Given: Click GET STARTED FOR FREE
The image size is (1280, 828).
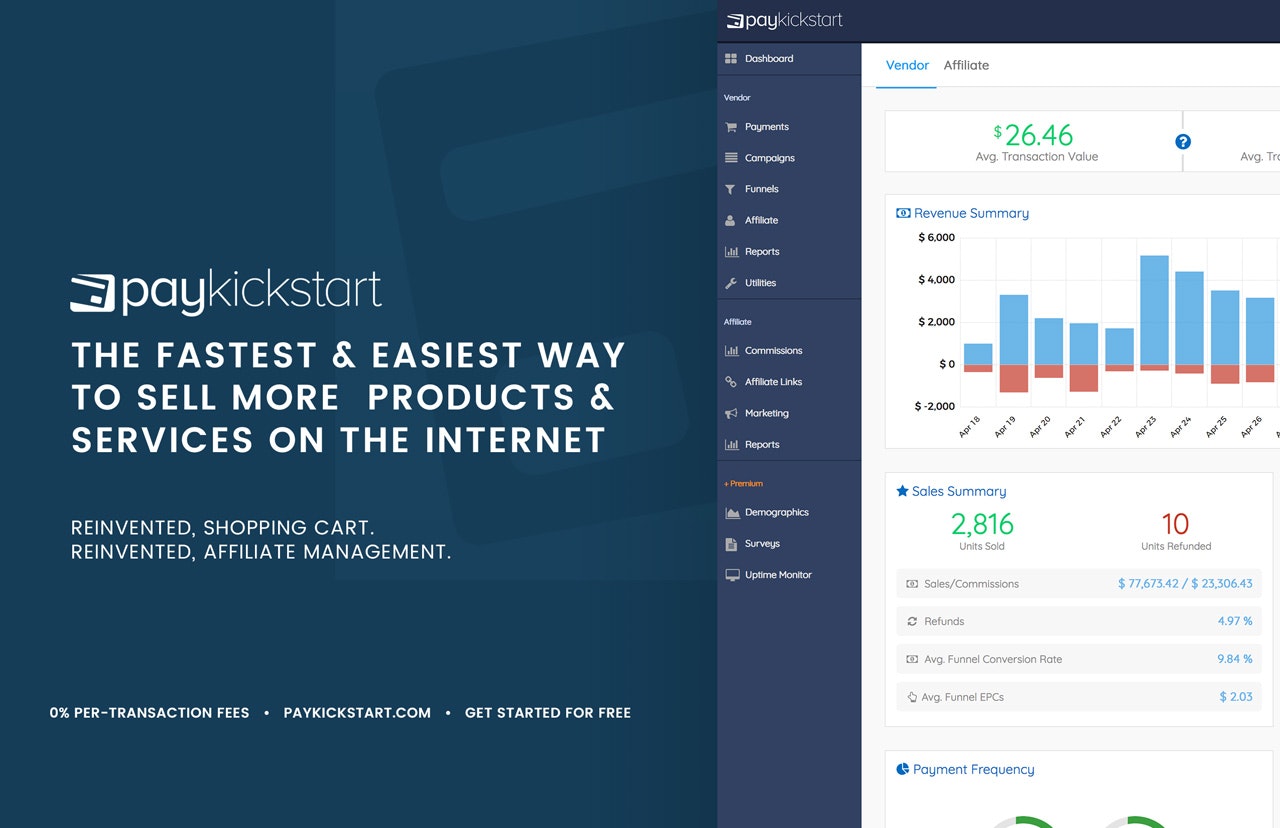Looking at the screenshot, I should (548, 712).
